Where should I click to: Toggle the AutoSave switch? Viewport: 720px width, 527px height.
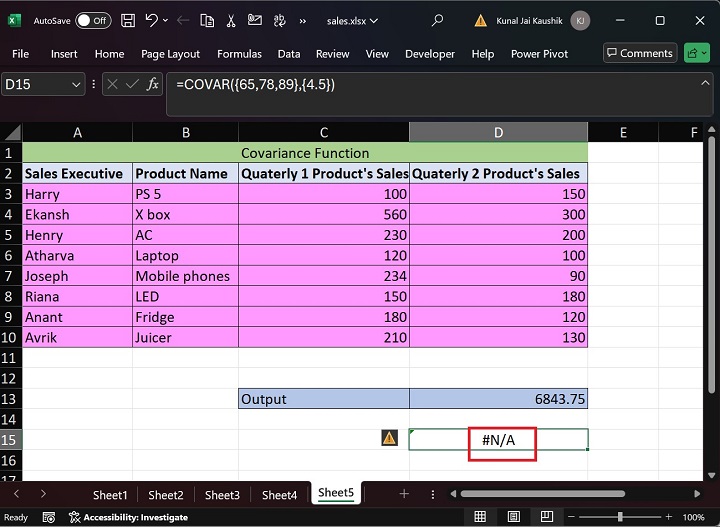(93, 20)
